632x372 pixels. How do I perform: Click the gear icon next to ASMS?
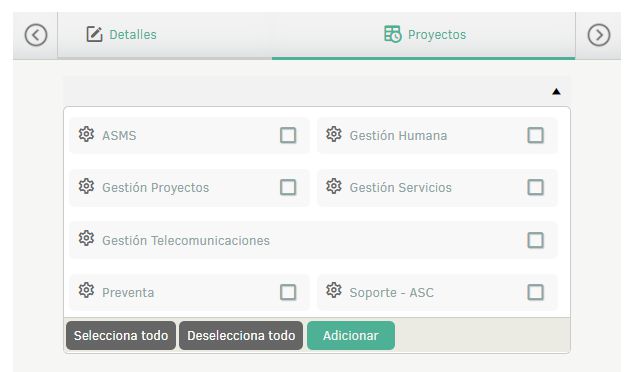point(86,134)
